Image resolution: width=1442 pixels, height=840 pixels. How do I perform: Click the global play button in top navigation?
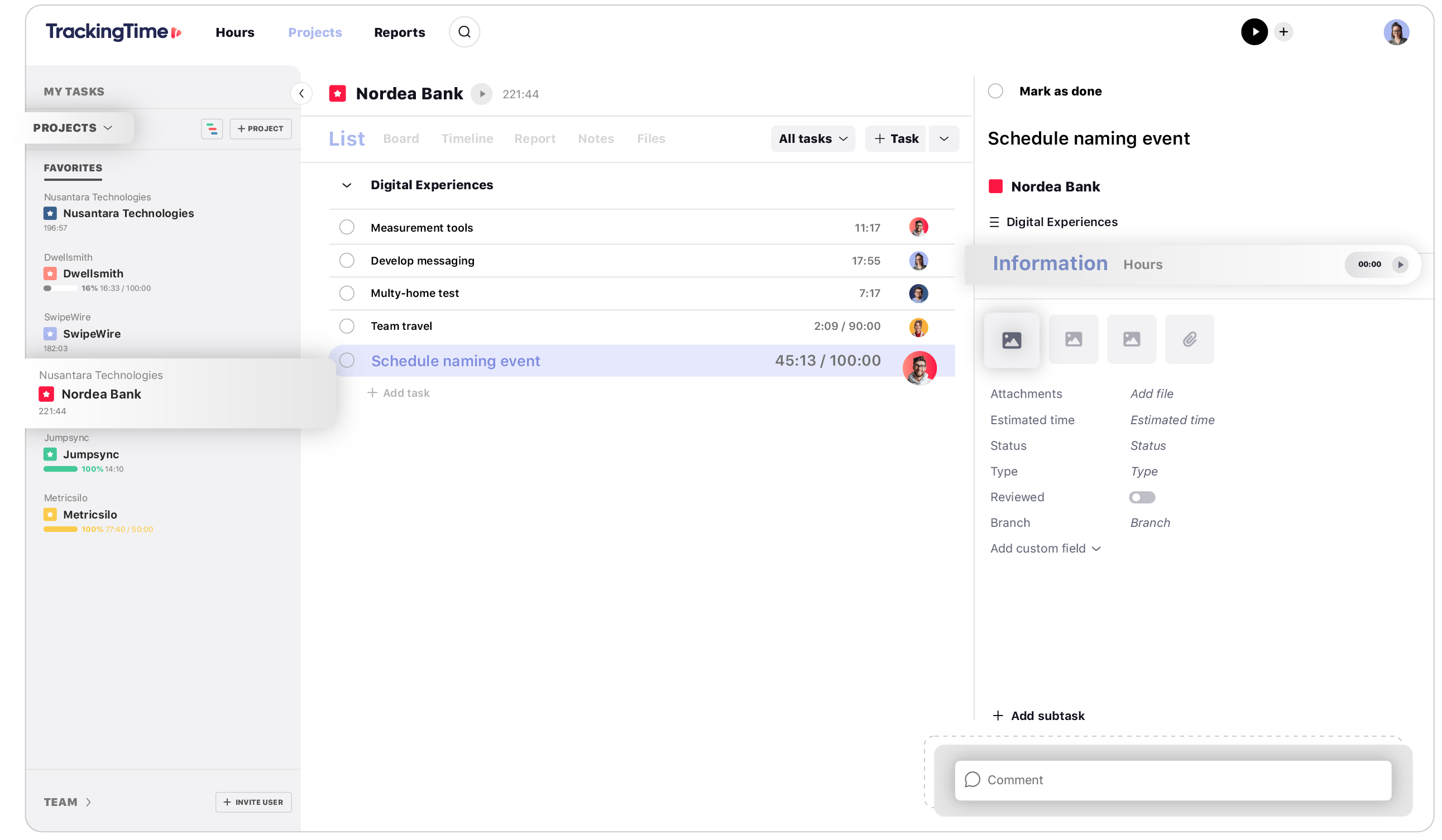pos(1254,31)
